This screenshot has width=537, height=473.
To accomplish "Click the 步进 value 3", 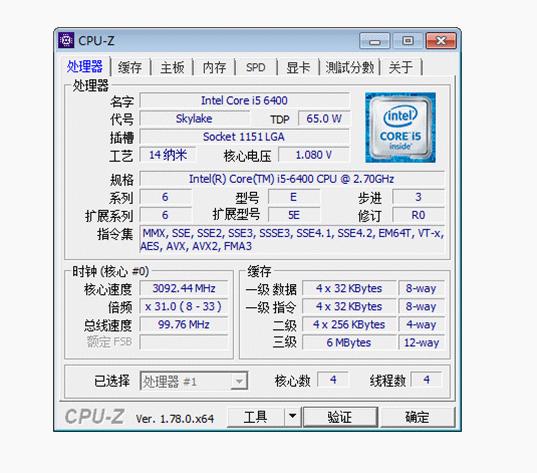I will tap(418, 197).
